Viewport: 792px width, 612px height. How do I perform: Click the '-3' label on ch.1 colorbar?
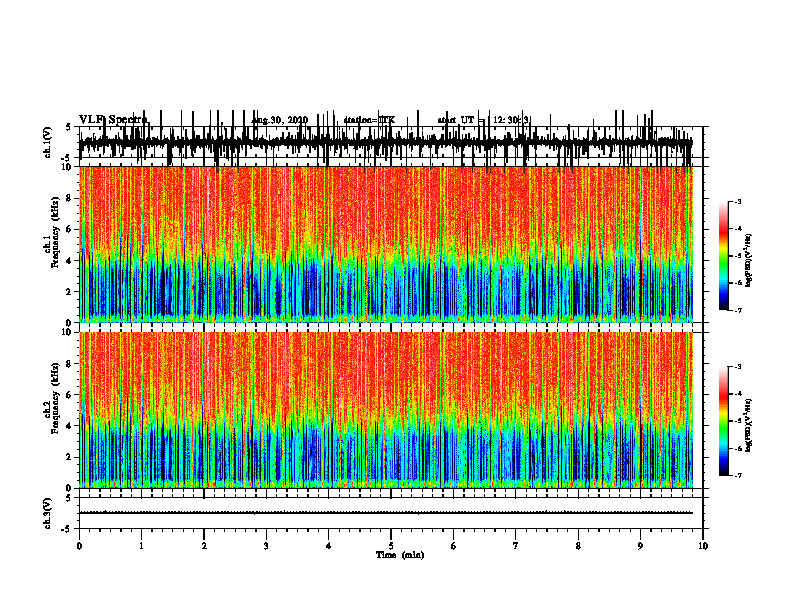(x=738, y=201)
